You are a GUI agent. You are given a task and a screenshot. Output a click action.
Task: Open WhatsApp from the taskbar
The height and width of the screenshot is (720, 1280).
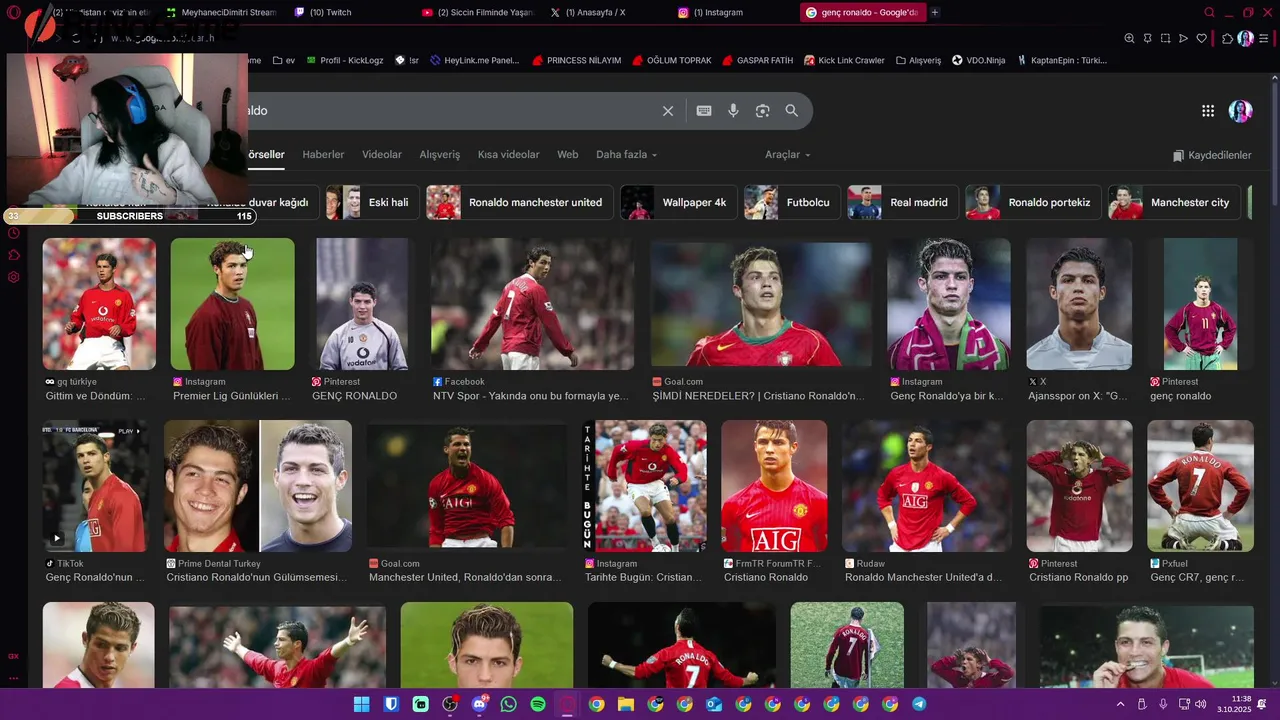click(508, 704)
